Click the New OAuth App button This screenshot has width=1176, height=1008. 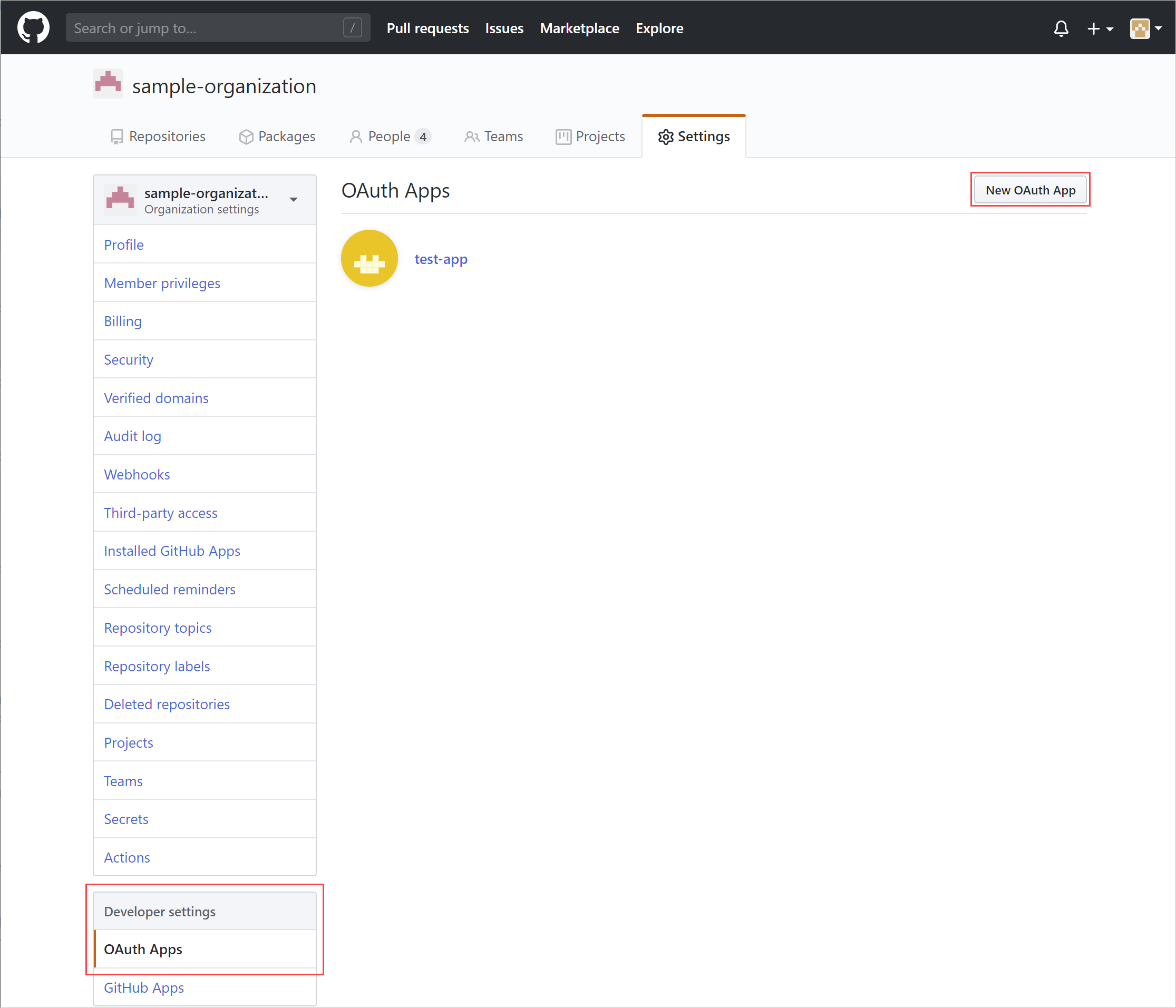(1030, 189)
